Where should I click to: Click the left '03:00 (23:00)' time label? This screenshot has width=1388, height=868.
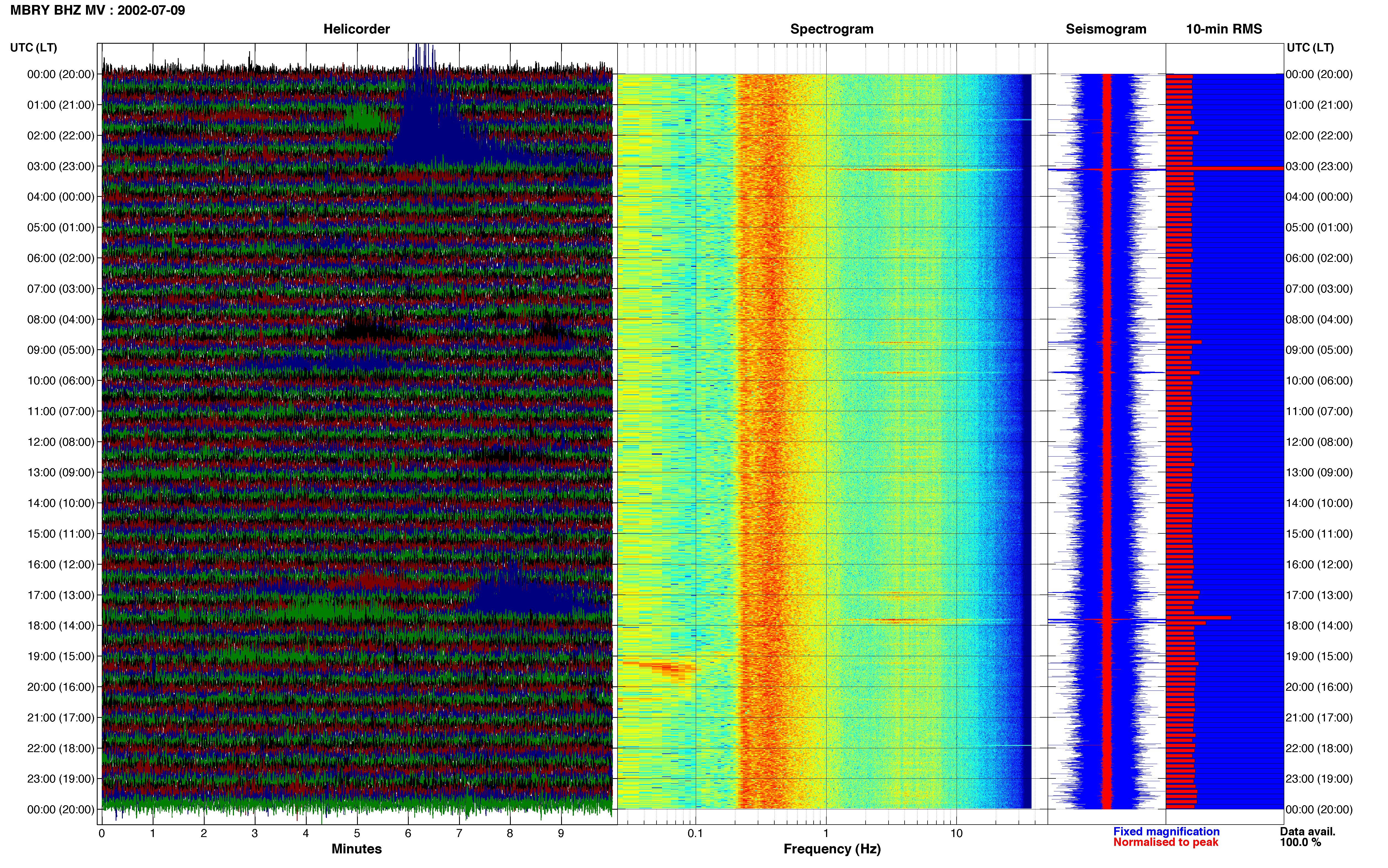(60, 166)
